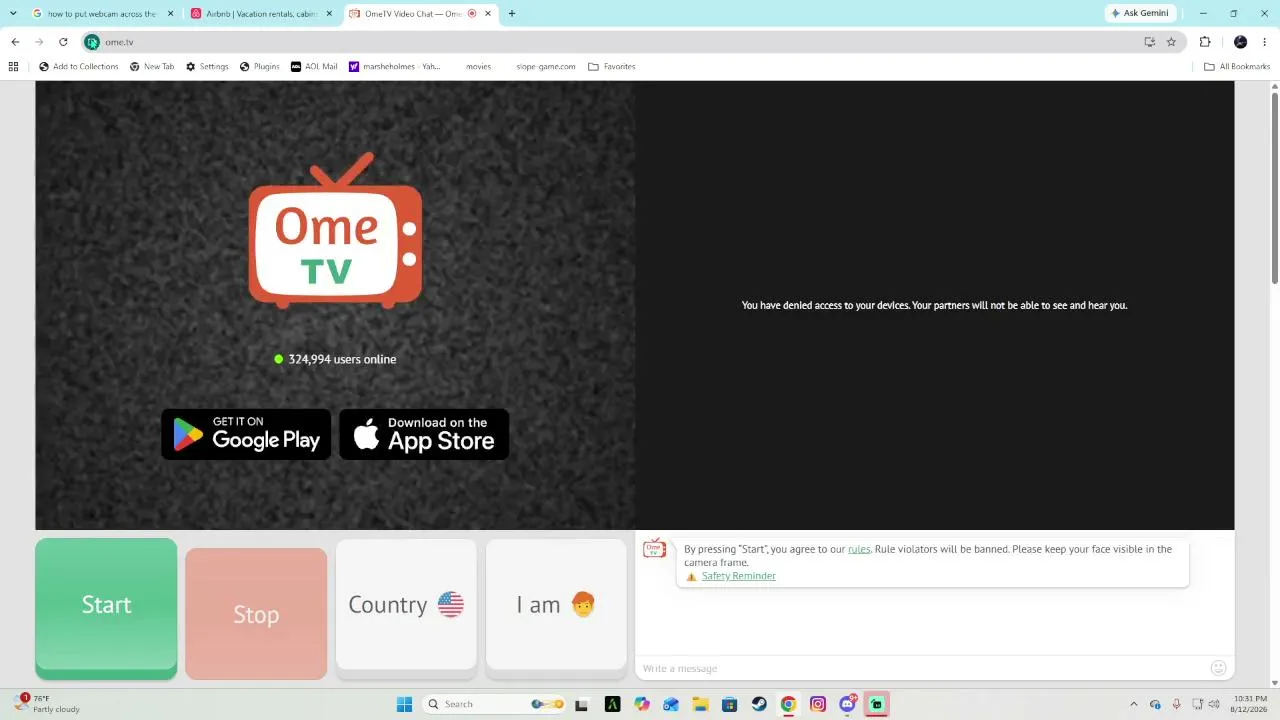Open Instagram from the taskbar

pyautogui.click(x=818, y=704)
